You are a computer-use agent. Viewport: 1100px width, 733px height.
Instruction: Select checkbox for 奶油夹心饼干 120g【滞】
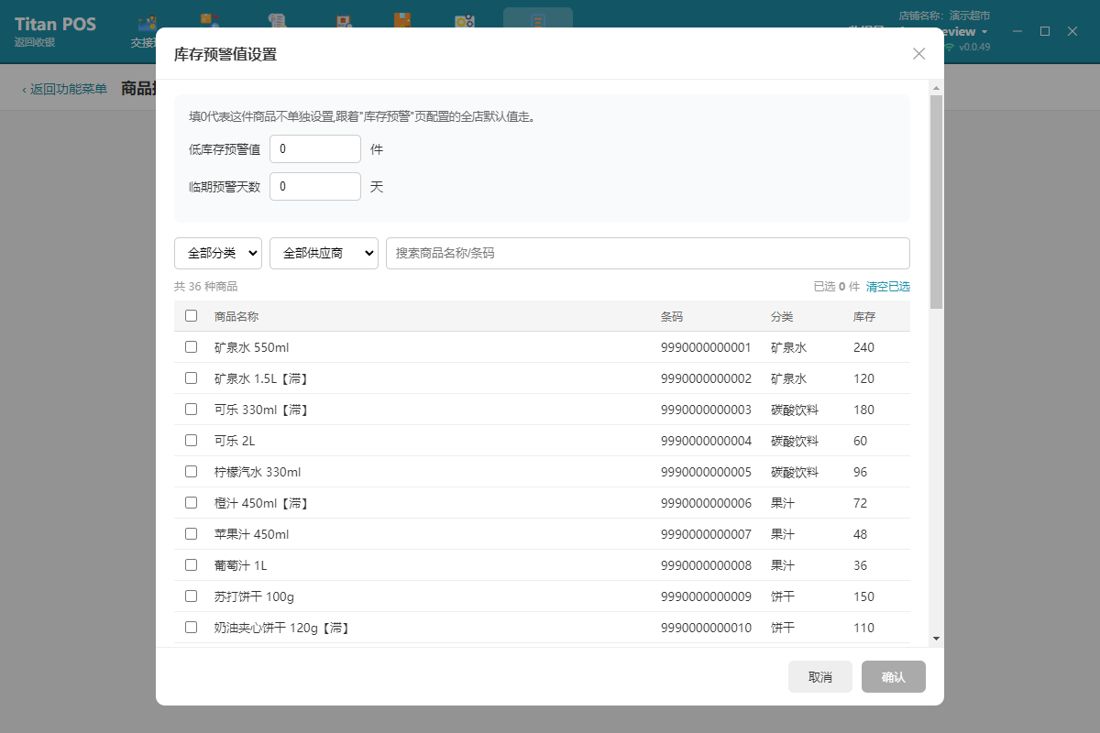coord(191,627)
